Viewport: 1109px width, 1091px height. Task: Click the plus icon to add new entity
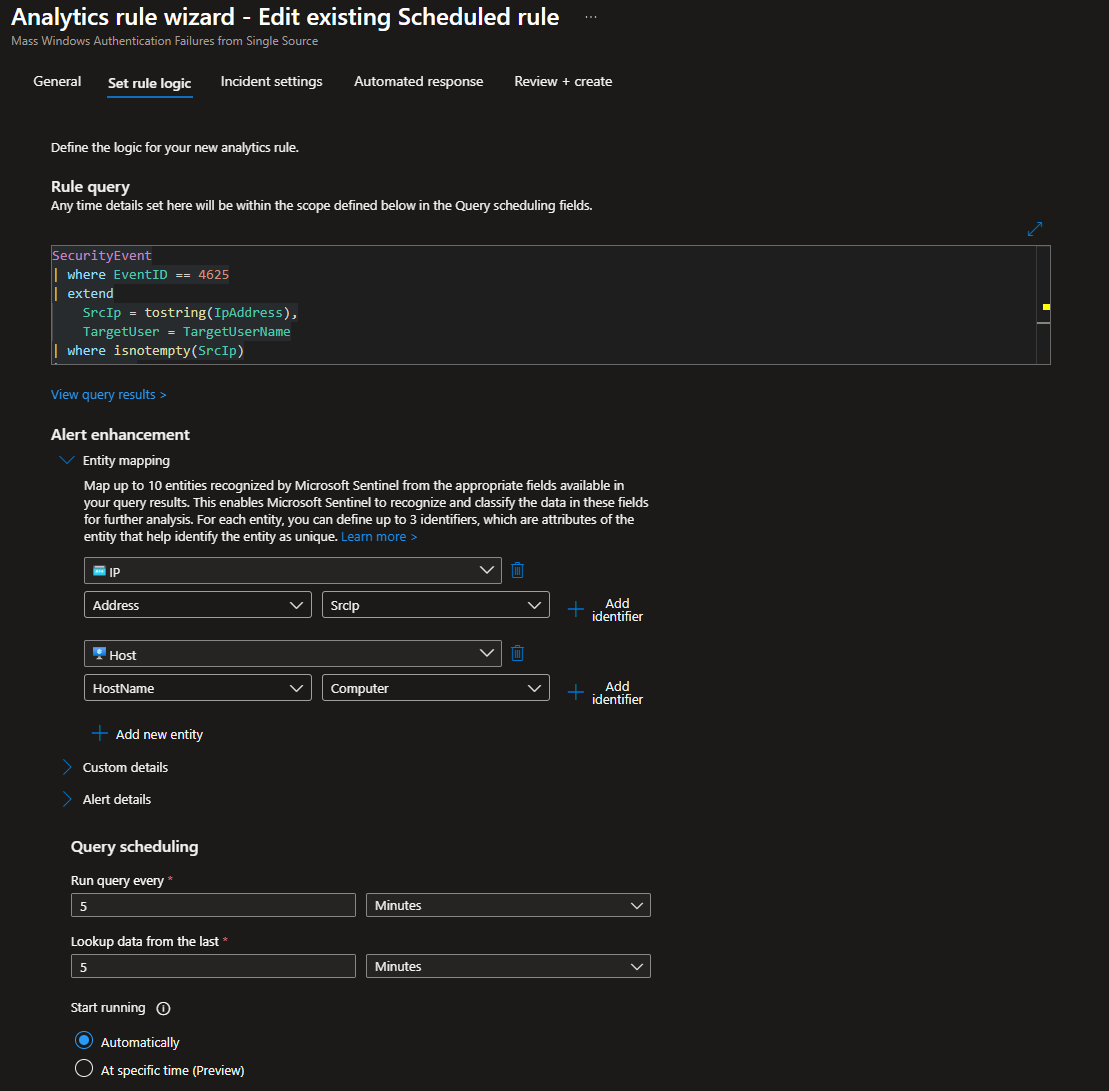(x=99, y=734)
